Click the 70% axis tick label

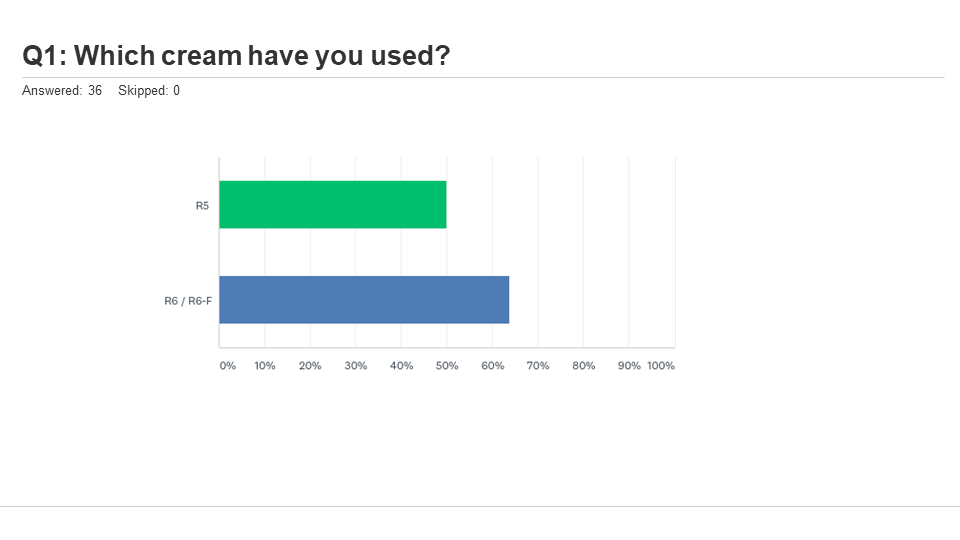(538, 366)
